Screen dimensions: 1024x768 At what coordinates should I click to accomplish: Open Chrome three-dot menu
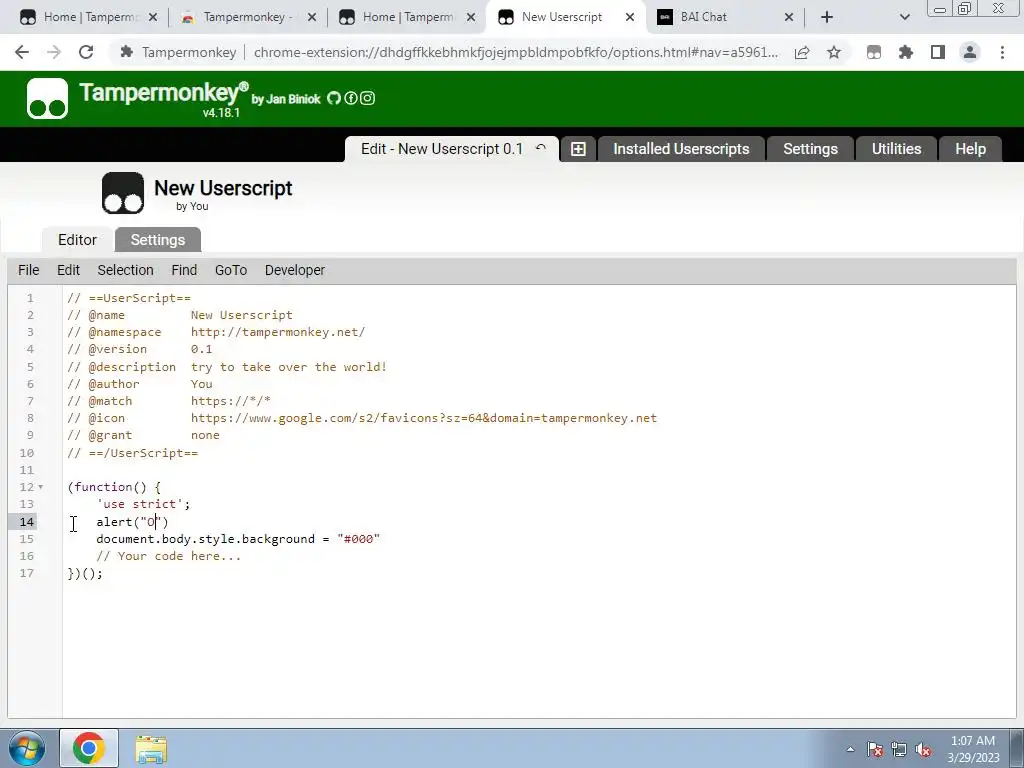(1002, 52)
